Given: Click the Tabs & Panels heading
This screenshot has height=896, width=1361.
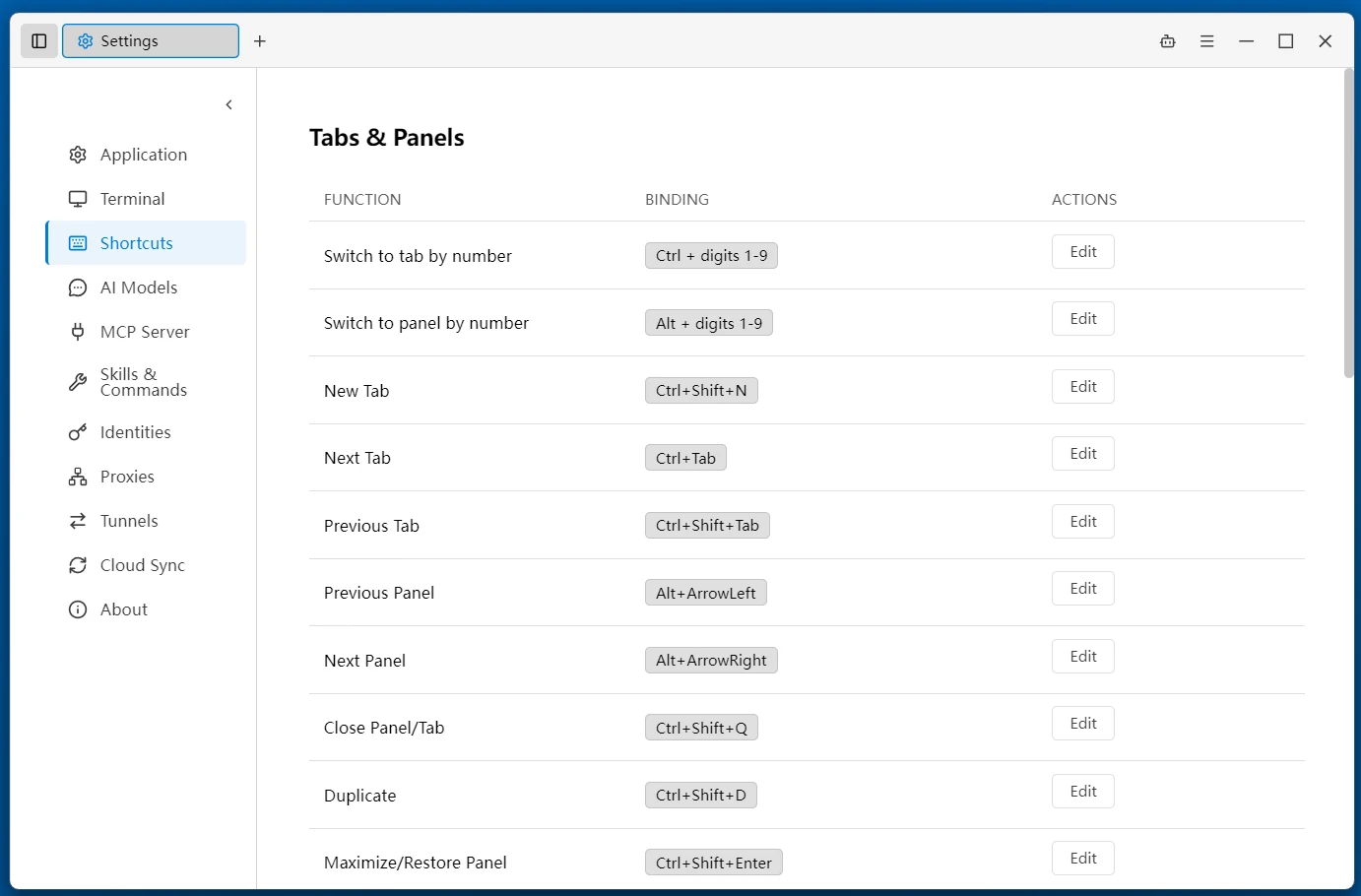Looking at the screenshot, I should 387,138.
